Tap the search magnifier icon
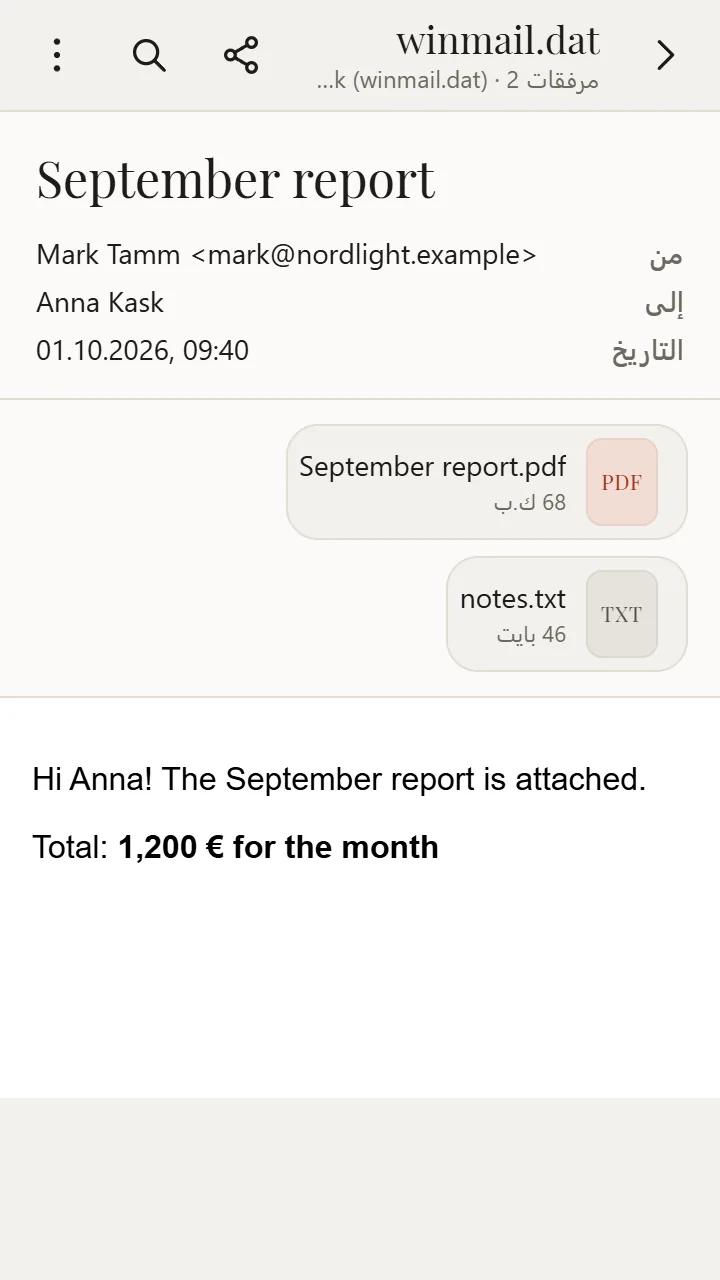Viewport: 720px width, 1280px height. tap(149, 55)
